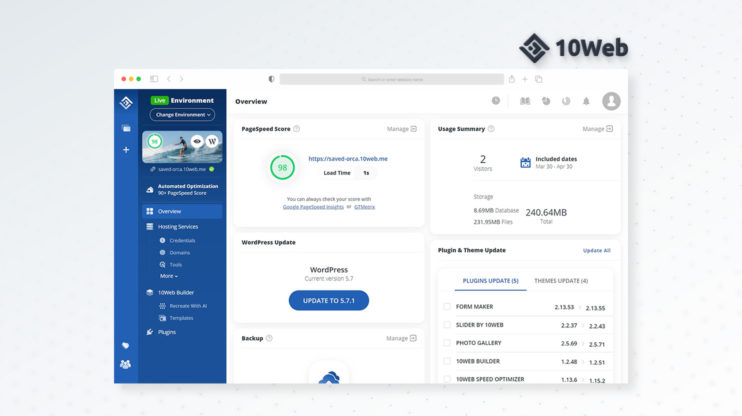The height and width of the screenshot is (416, 742).
Task: Click the pie chart icon in the header
Action: [546, 101]
